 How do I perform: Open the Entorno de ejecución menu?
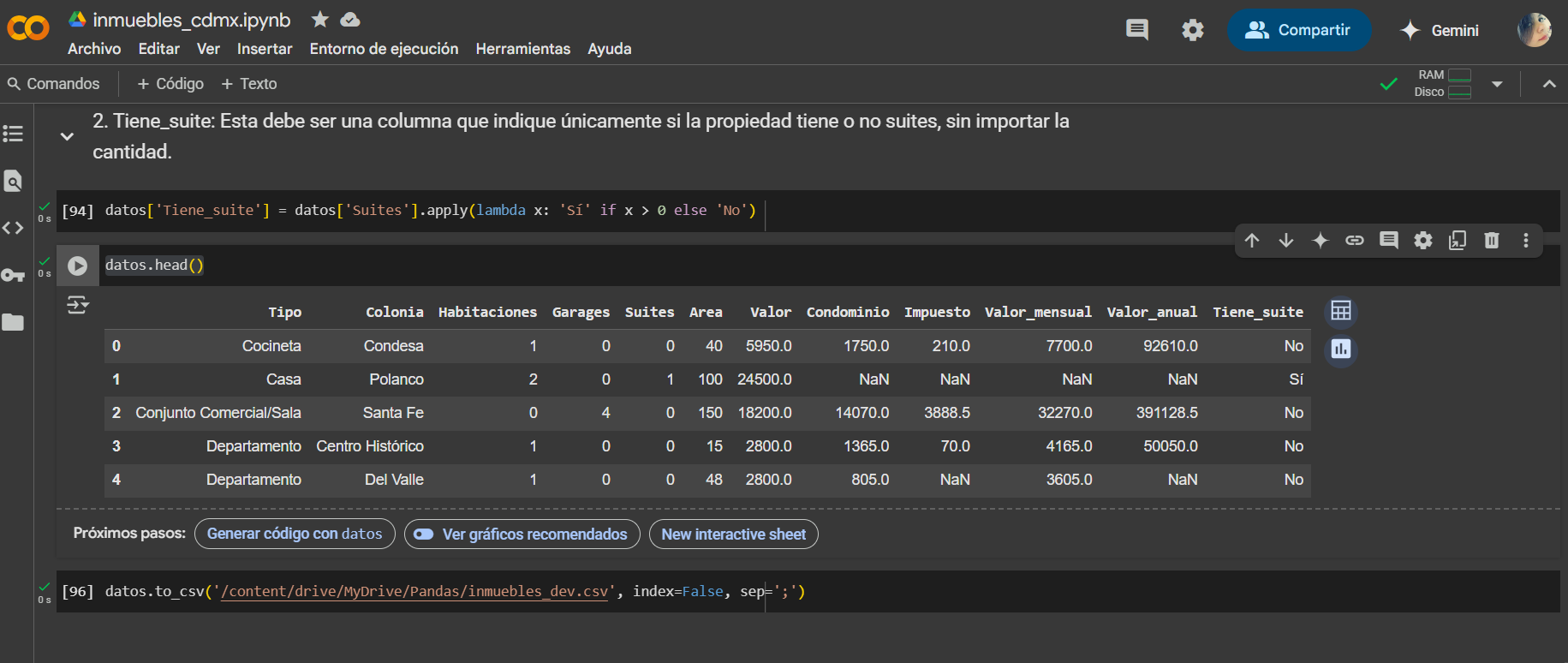click(x=384, y=49)
